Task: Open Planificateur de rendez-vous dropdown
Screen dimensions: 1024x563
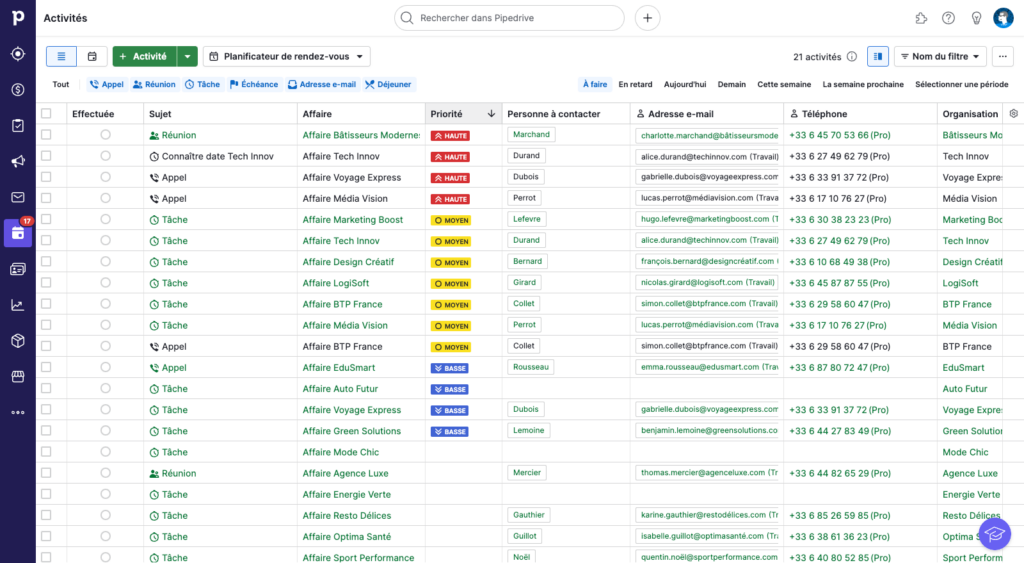Action: pos(287,56)
